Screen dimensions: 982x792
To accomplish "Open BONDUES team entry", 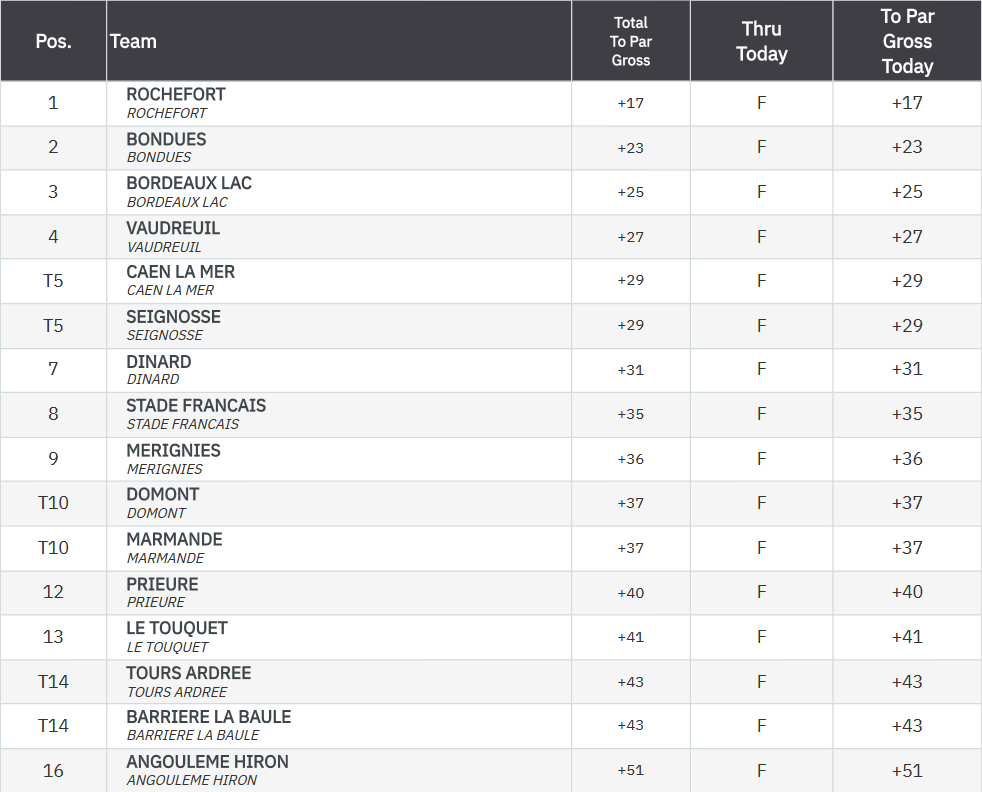I will click(x=166, y=139).
